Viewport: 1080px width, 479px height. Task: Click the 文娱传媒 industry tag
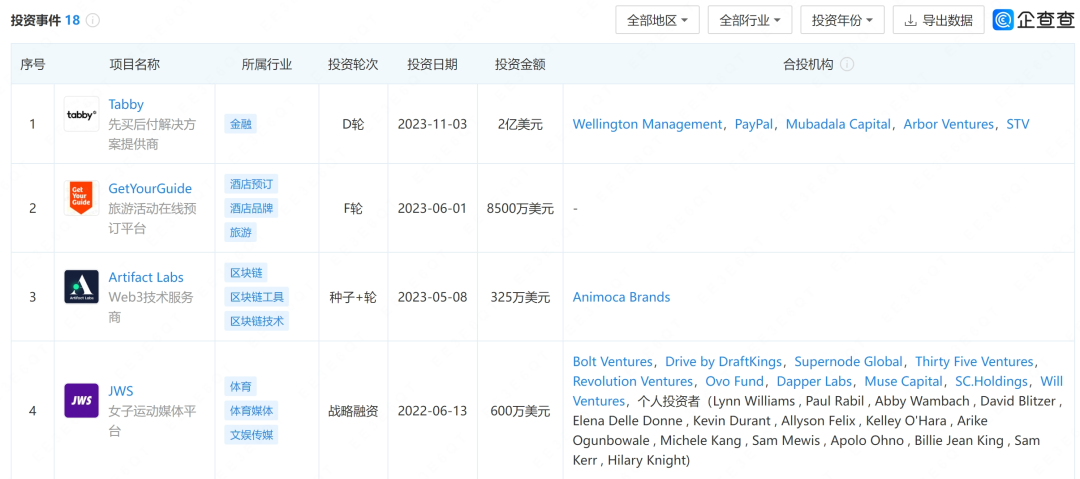click(251, 435)
